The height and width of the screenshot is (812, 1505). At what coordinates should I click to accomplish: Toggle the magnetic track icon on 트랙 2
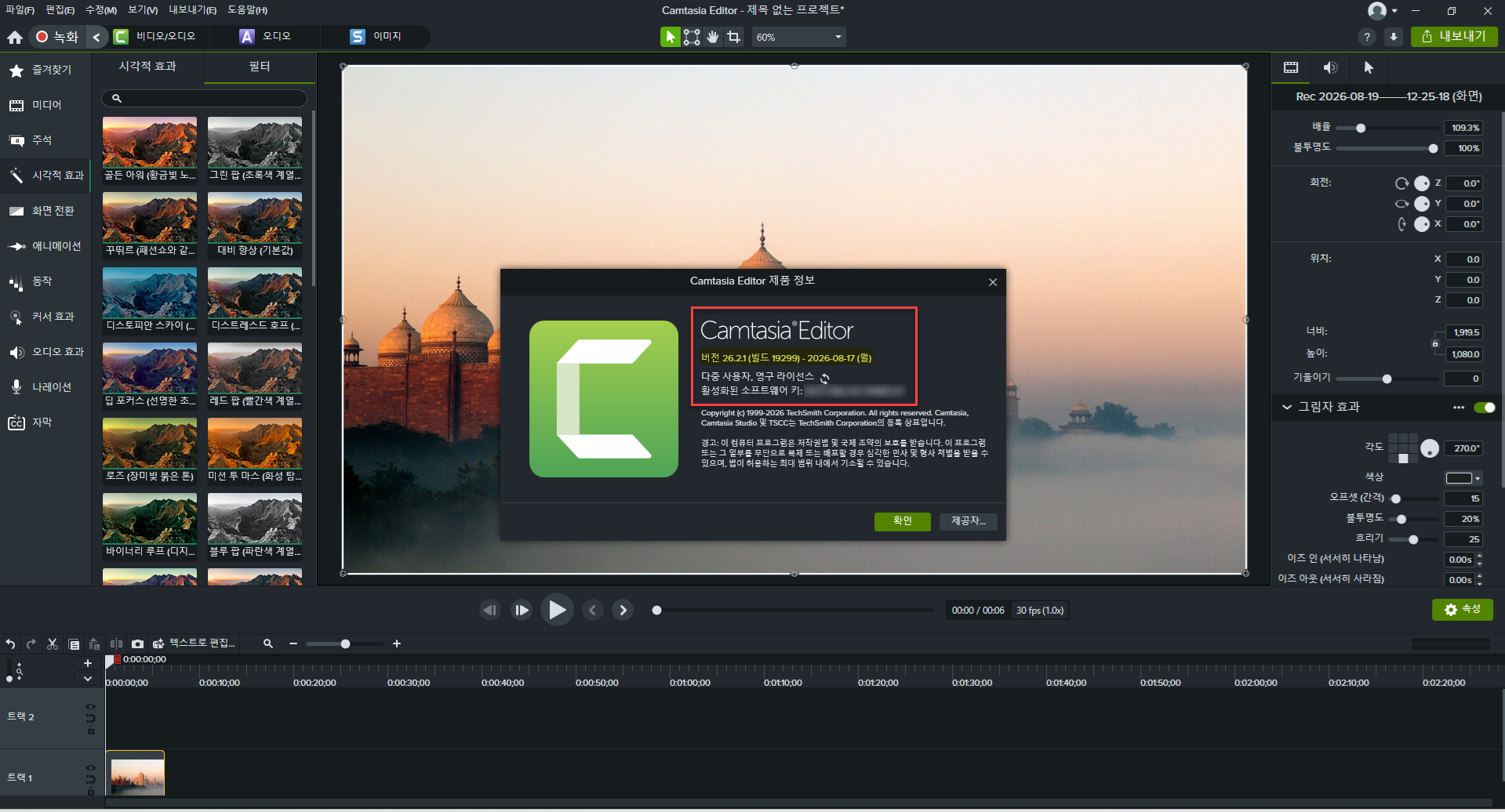[91, 718]
